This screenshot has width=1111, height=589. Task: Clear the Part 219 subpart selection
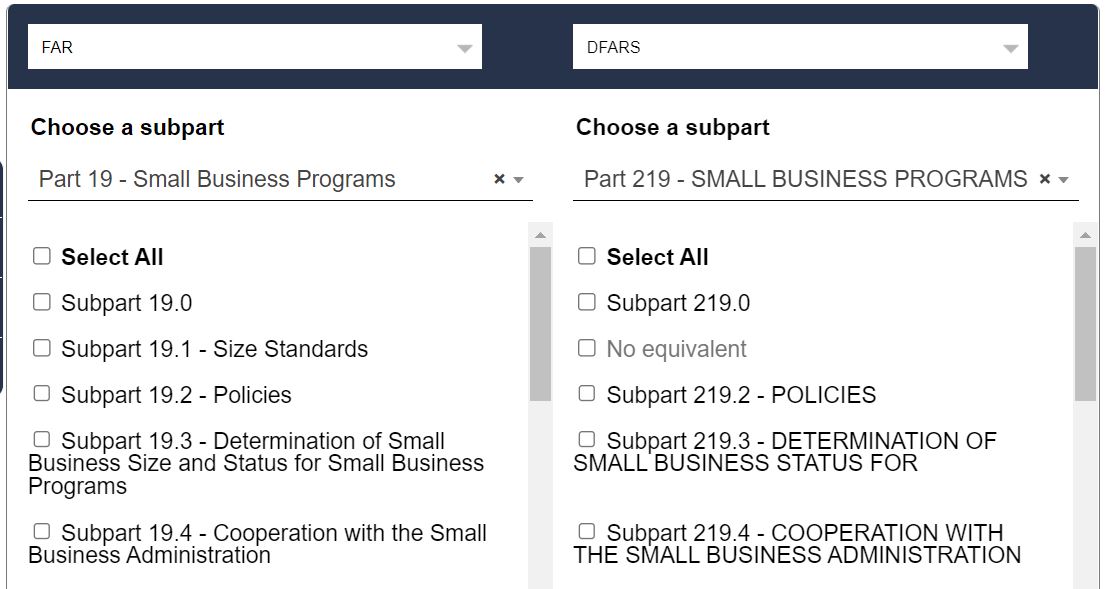pos(1045,179)
